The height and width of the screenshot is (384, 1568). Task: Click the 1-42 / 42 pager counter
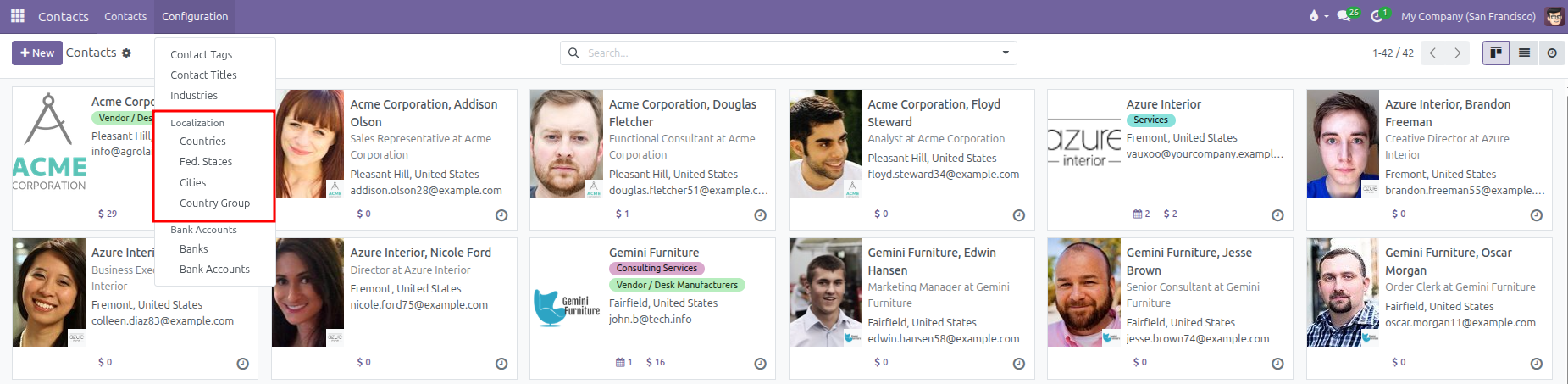[x=1393, y=53]
